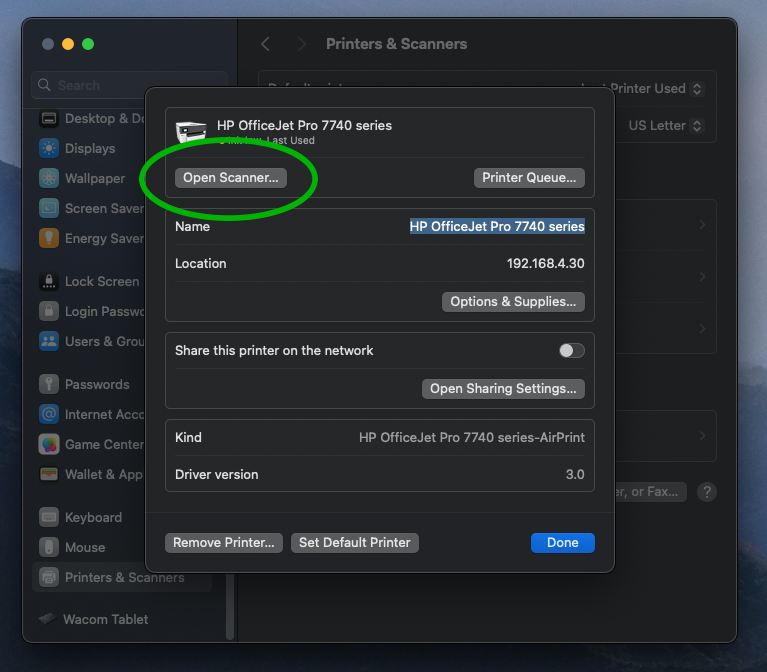Click the Printers & Scanners window title

point(396,44)
